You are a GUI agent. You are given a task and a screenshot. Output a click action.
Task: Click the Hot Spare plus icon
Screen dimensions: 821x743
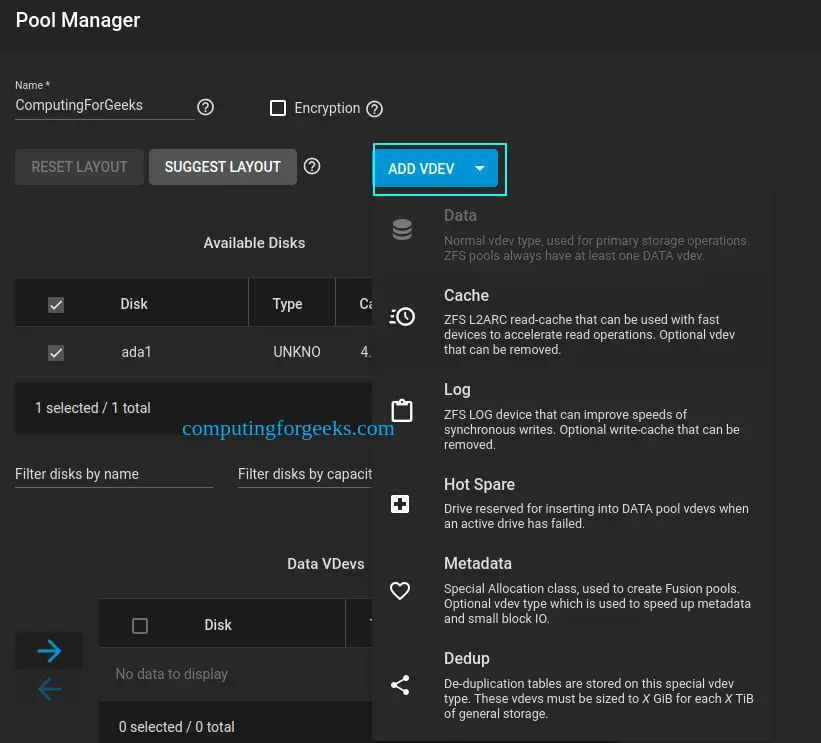(x=400, y=504)
